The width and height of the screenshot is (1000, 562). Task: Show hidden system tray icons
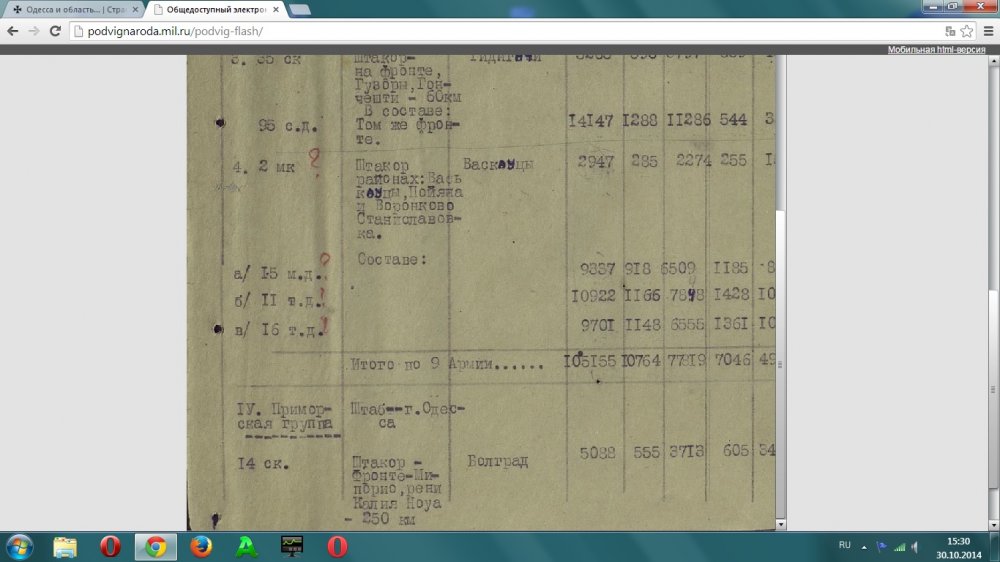click(864, 547)
